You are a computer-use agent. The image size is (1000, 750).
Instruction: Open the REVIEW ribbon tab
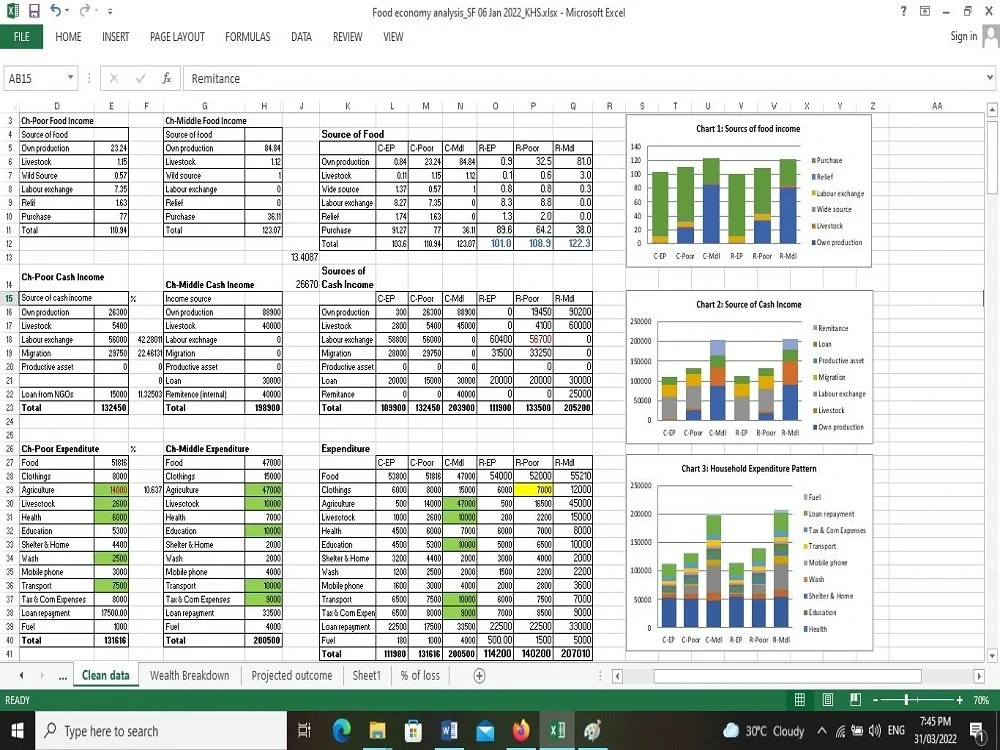(x=348, y=36)
